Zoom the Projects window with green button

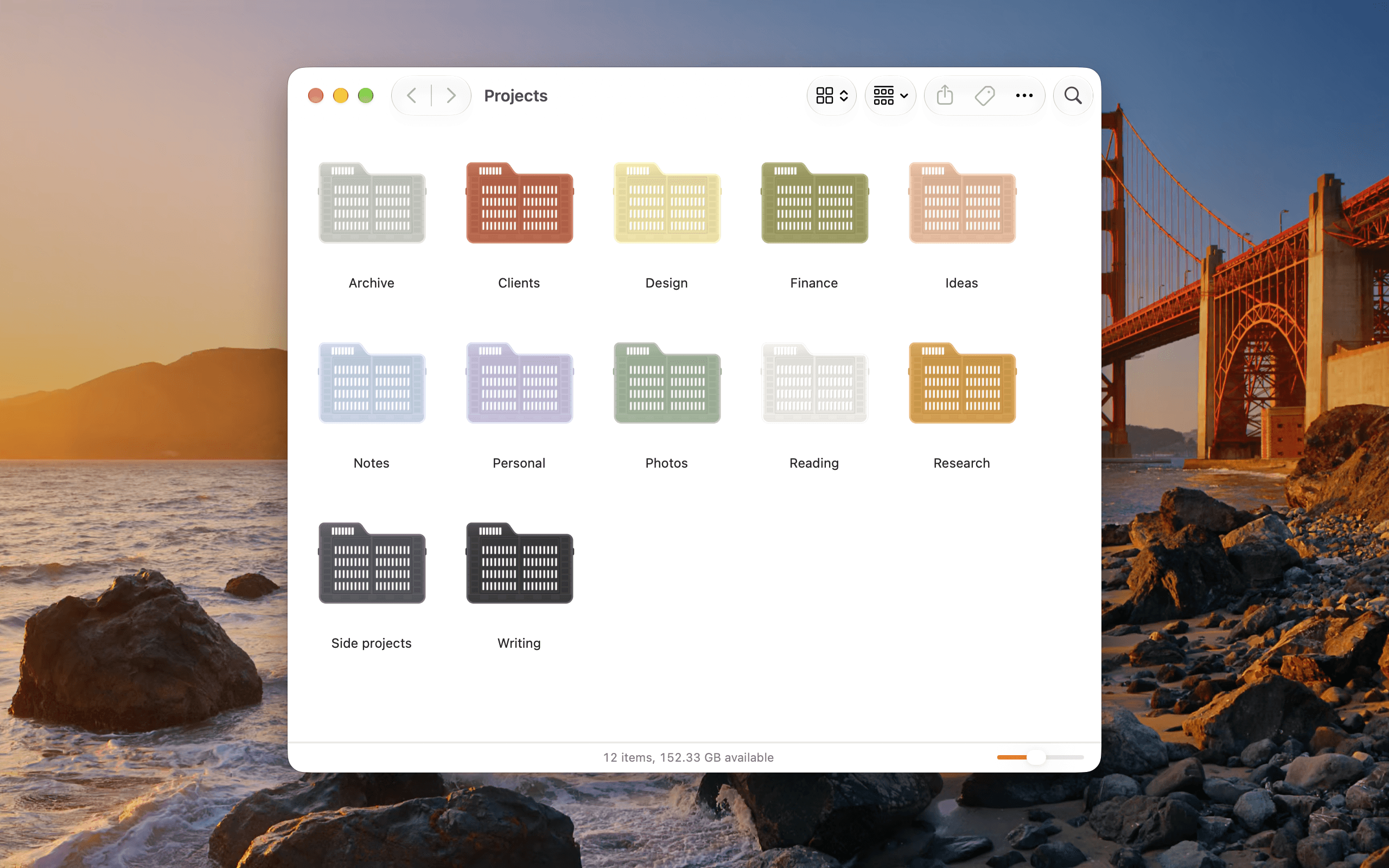(366, 95)
